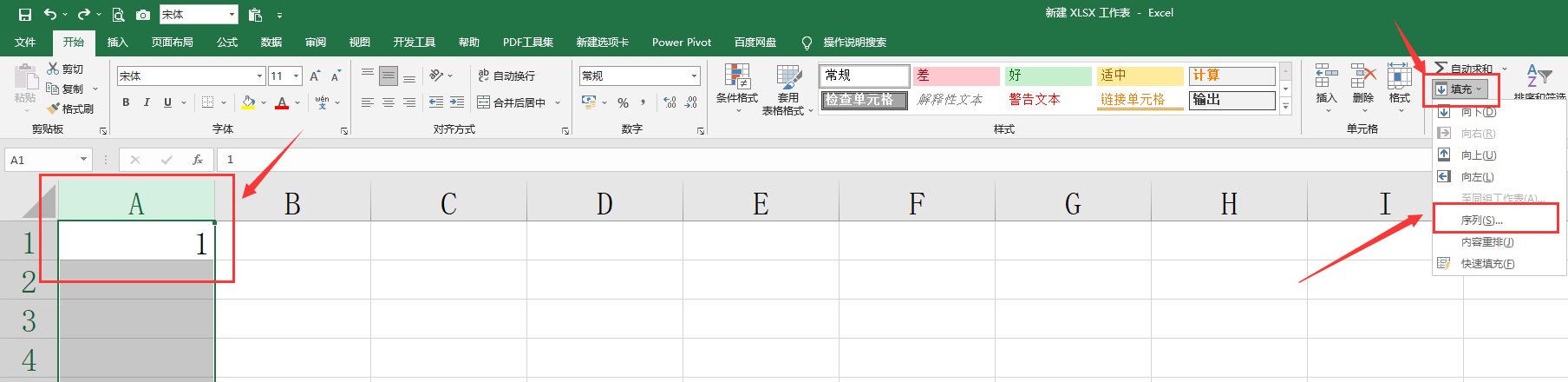
Task: Click the Format Painter (格式刷) button
Action: tap(70, 109)
